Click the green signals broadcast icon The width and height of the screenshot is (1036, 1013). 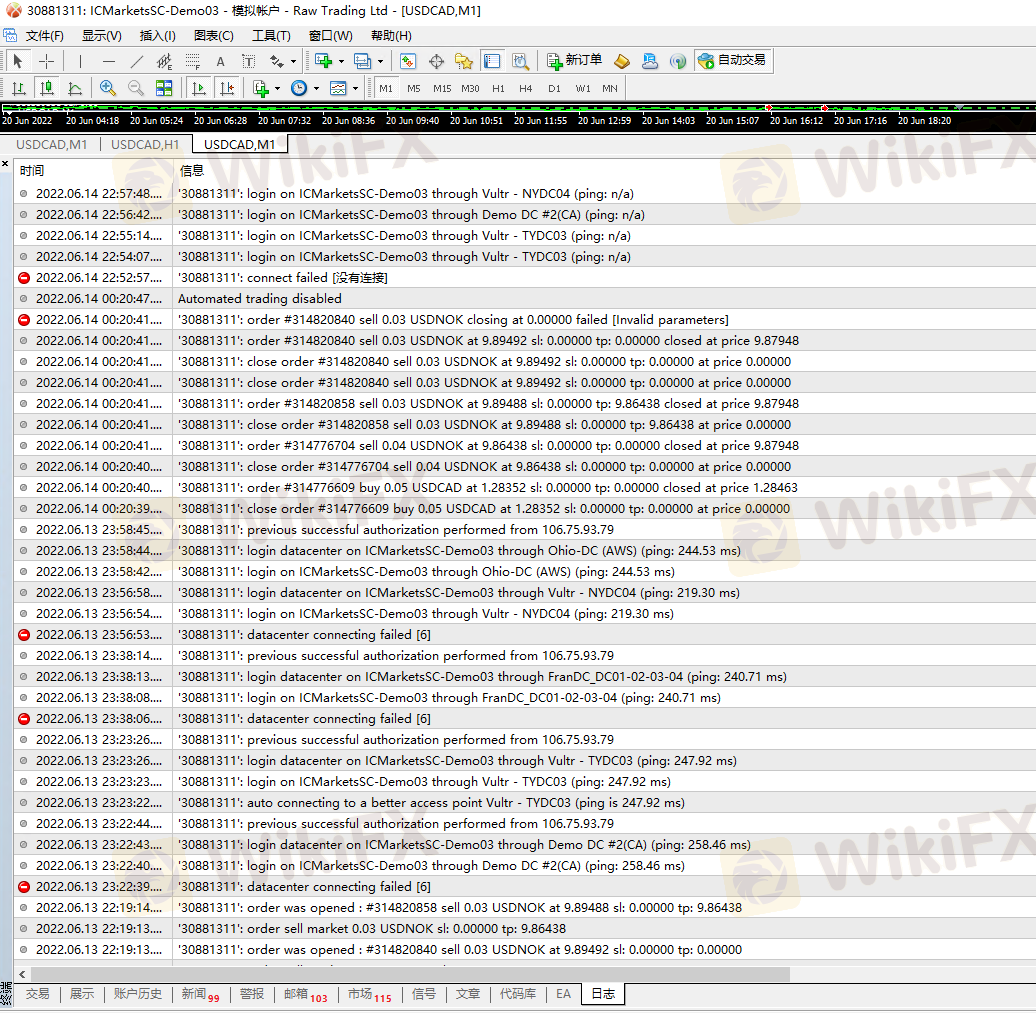pos(678,61)
